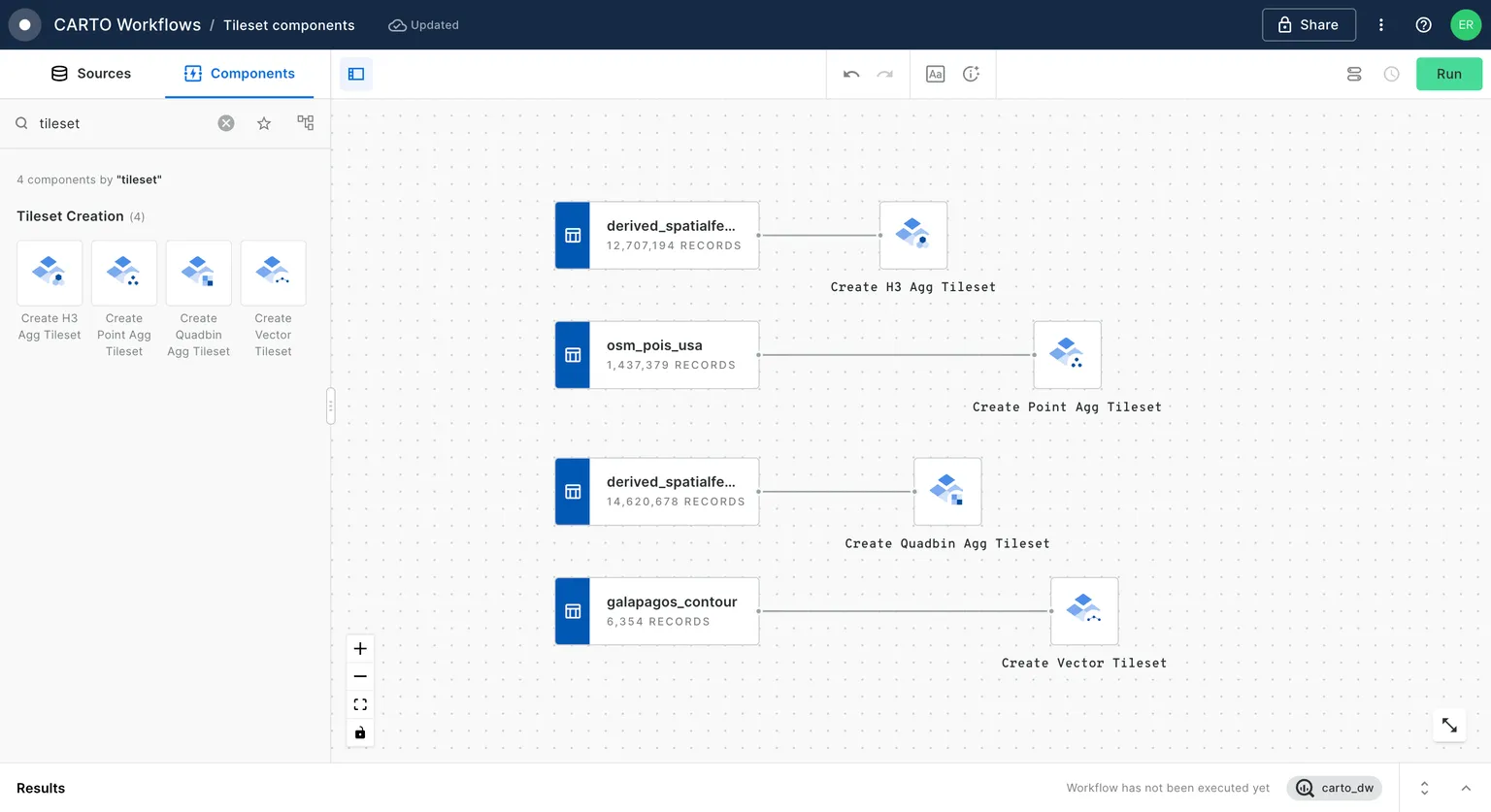1491x812 pixels.
Task: Expand the Results panel chevron
Action: coord(1465,788)
